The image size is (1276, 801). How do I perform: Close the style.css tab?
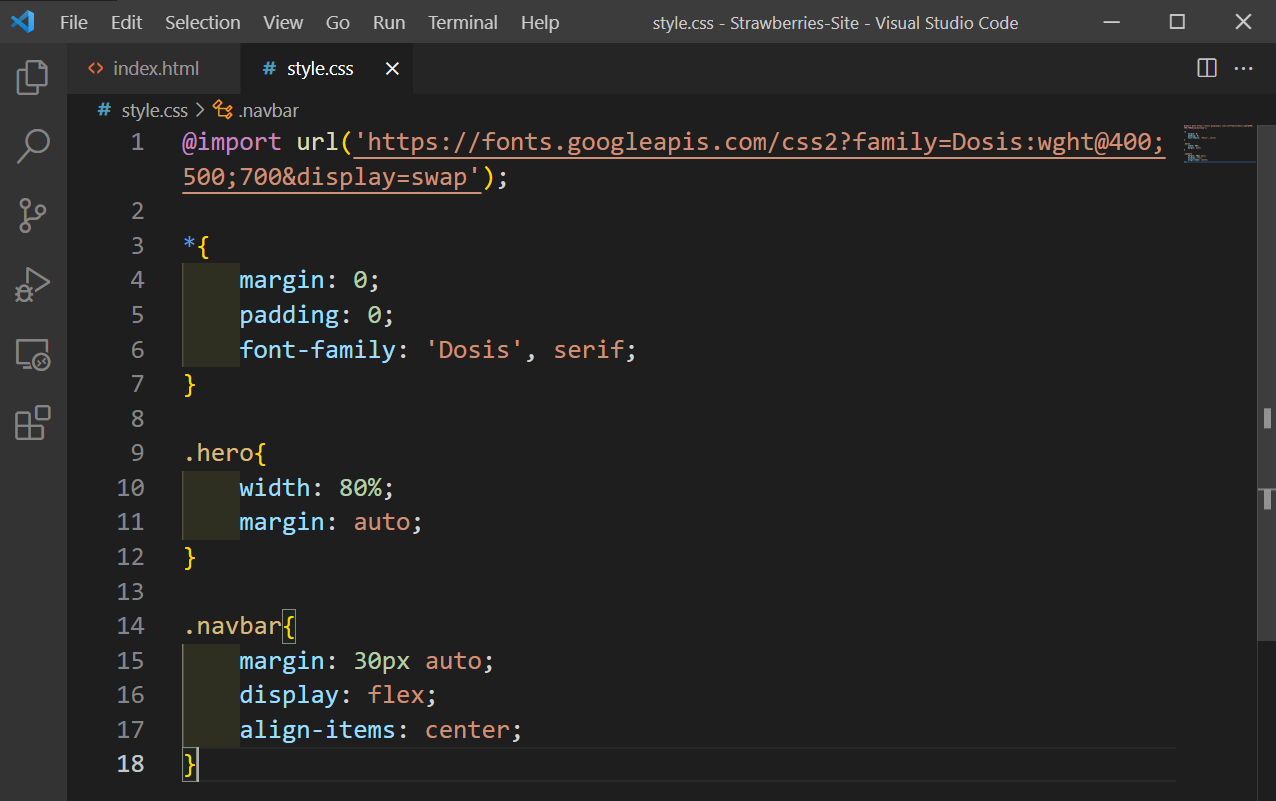(392, 69)
